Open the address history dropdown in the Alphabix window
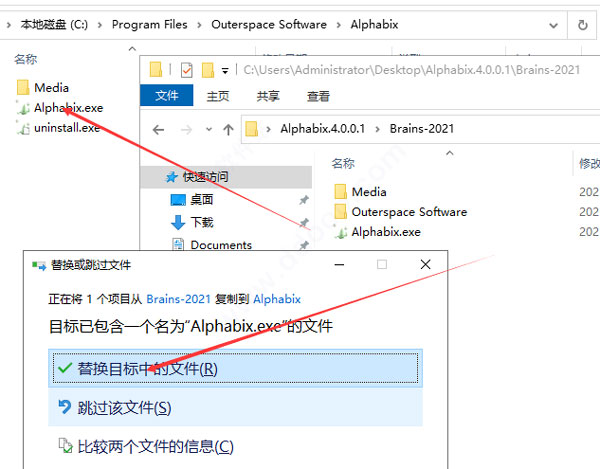 pos(553,26)
